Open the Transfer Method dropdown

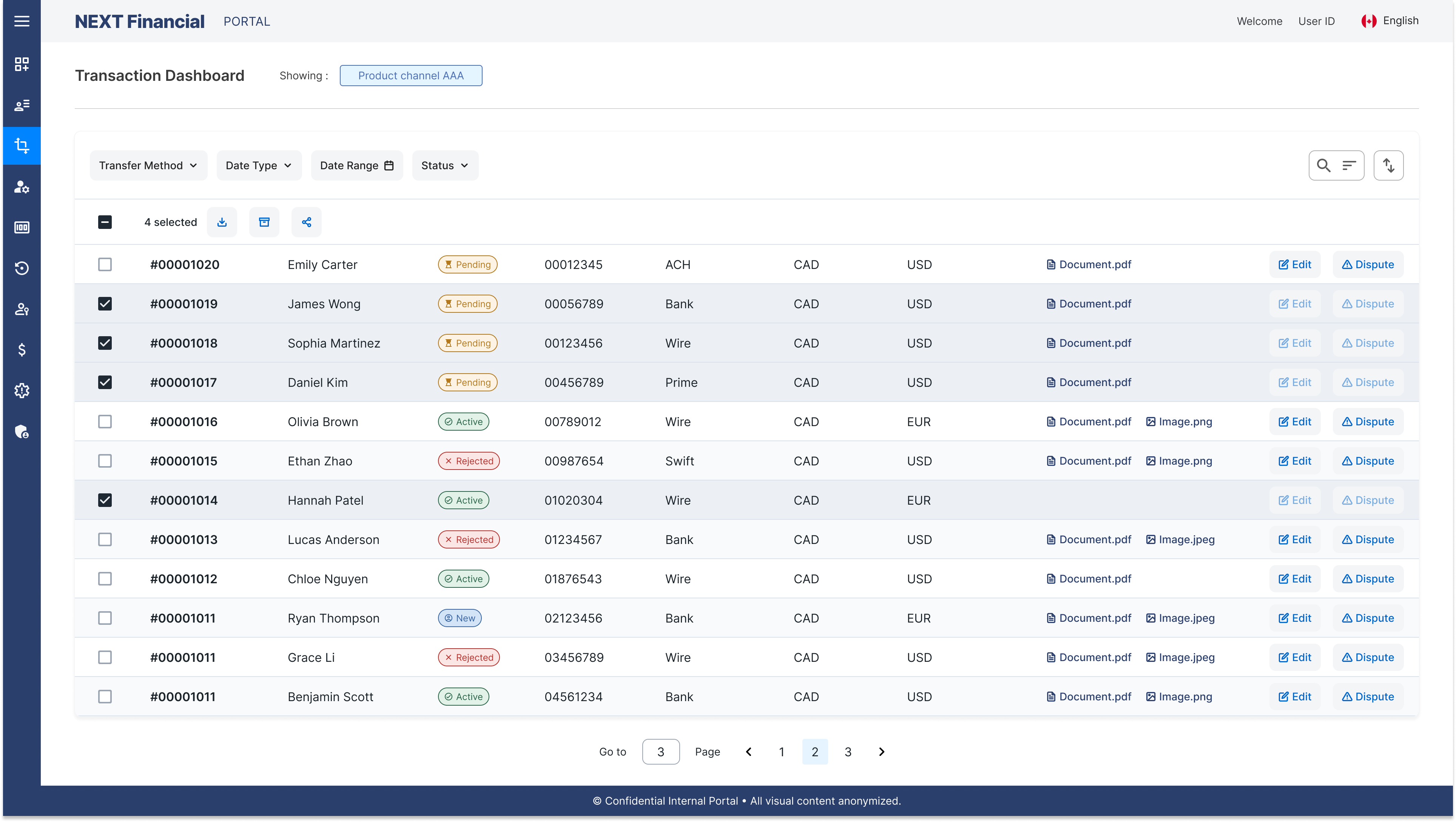[x=148, y=165]
